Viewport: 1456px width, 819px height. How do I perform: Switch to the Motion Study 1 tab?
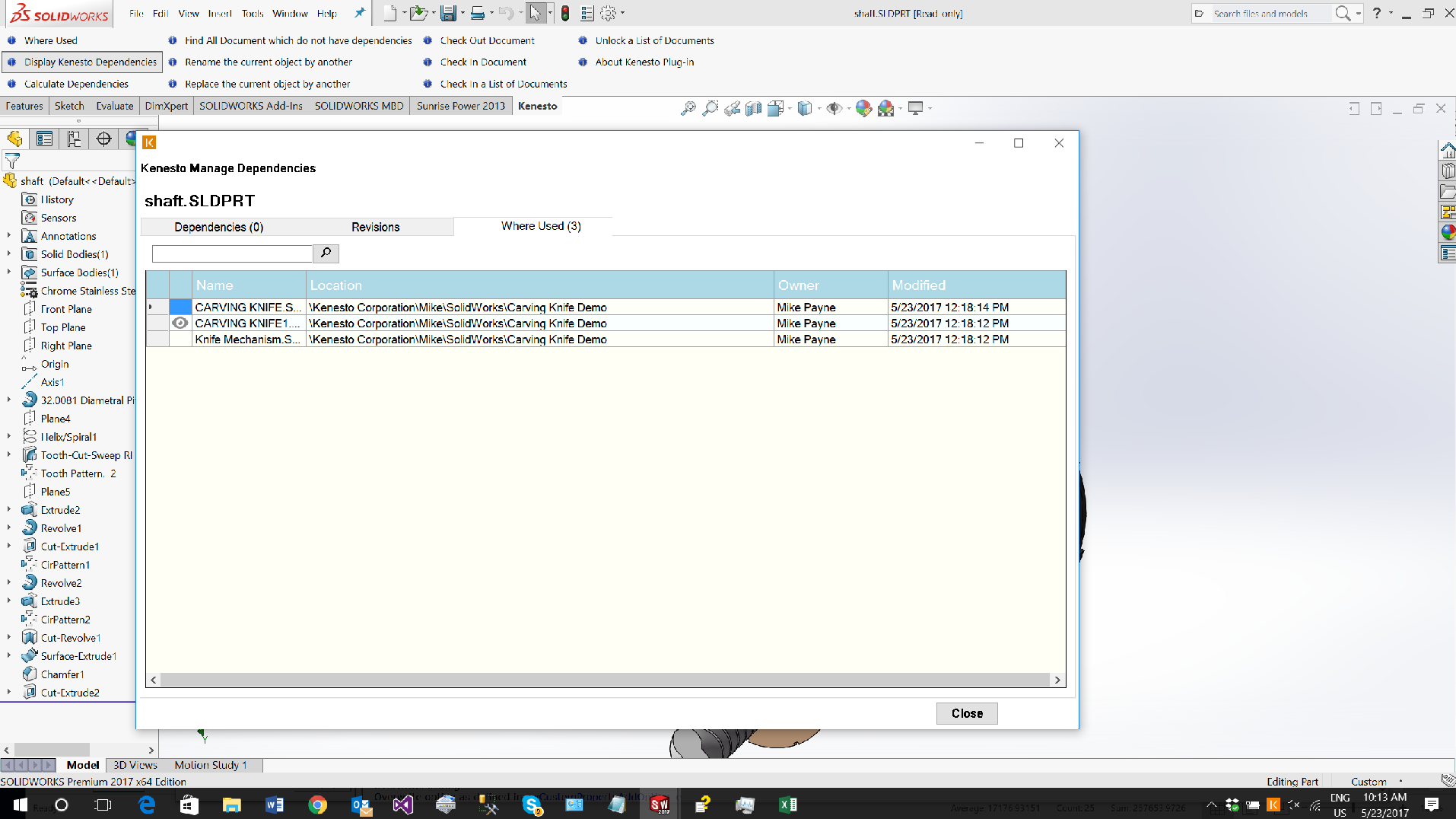click(x=211, y=765)
